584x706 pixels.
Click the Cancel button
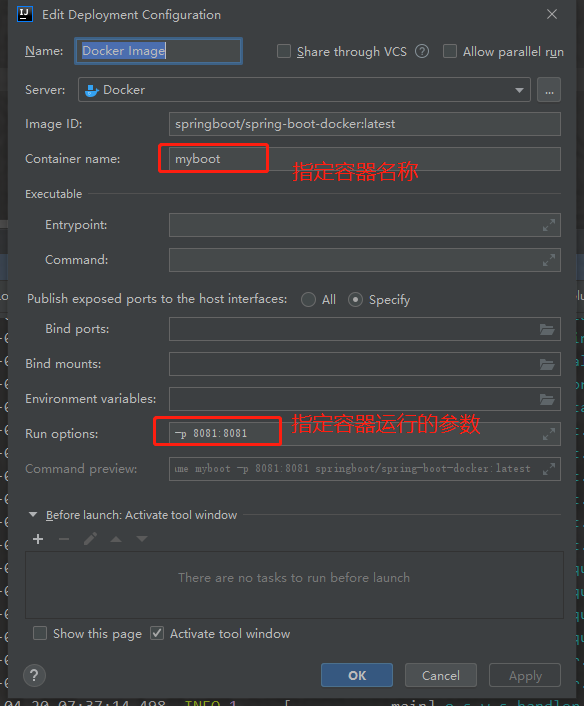point(441,675)
